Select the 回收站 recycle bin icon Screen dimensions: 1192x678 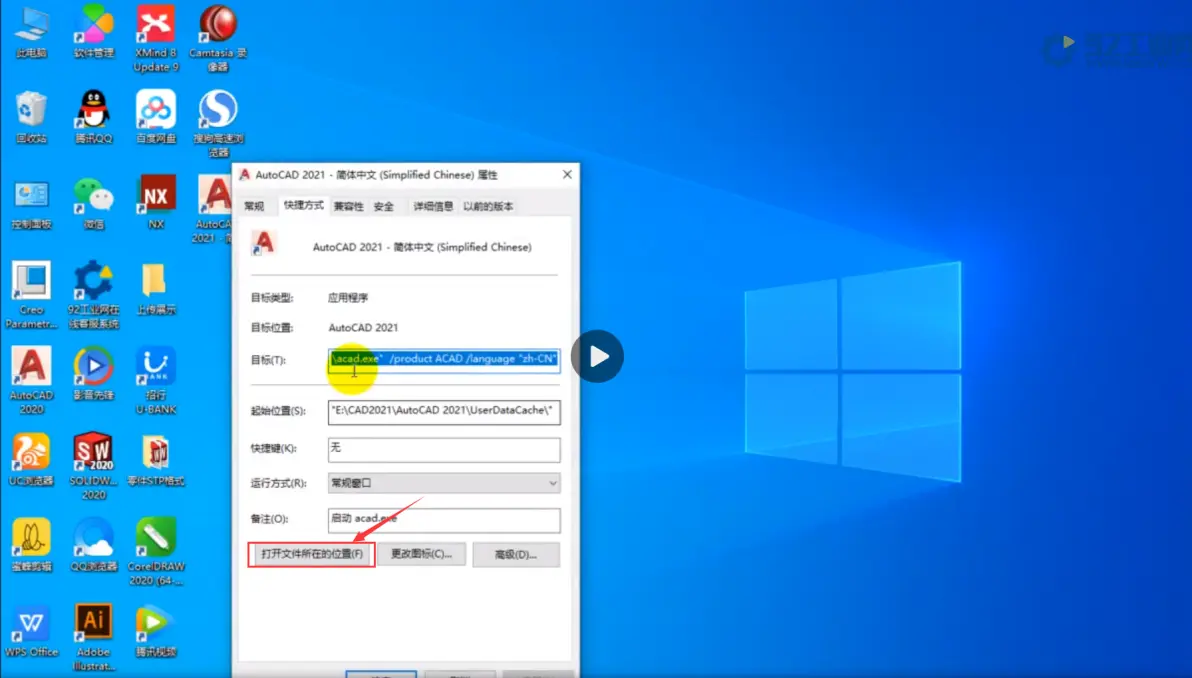pos(31,118)
